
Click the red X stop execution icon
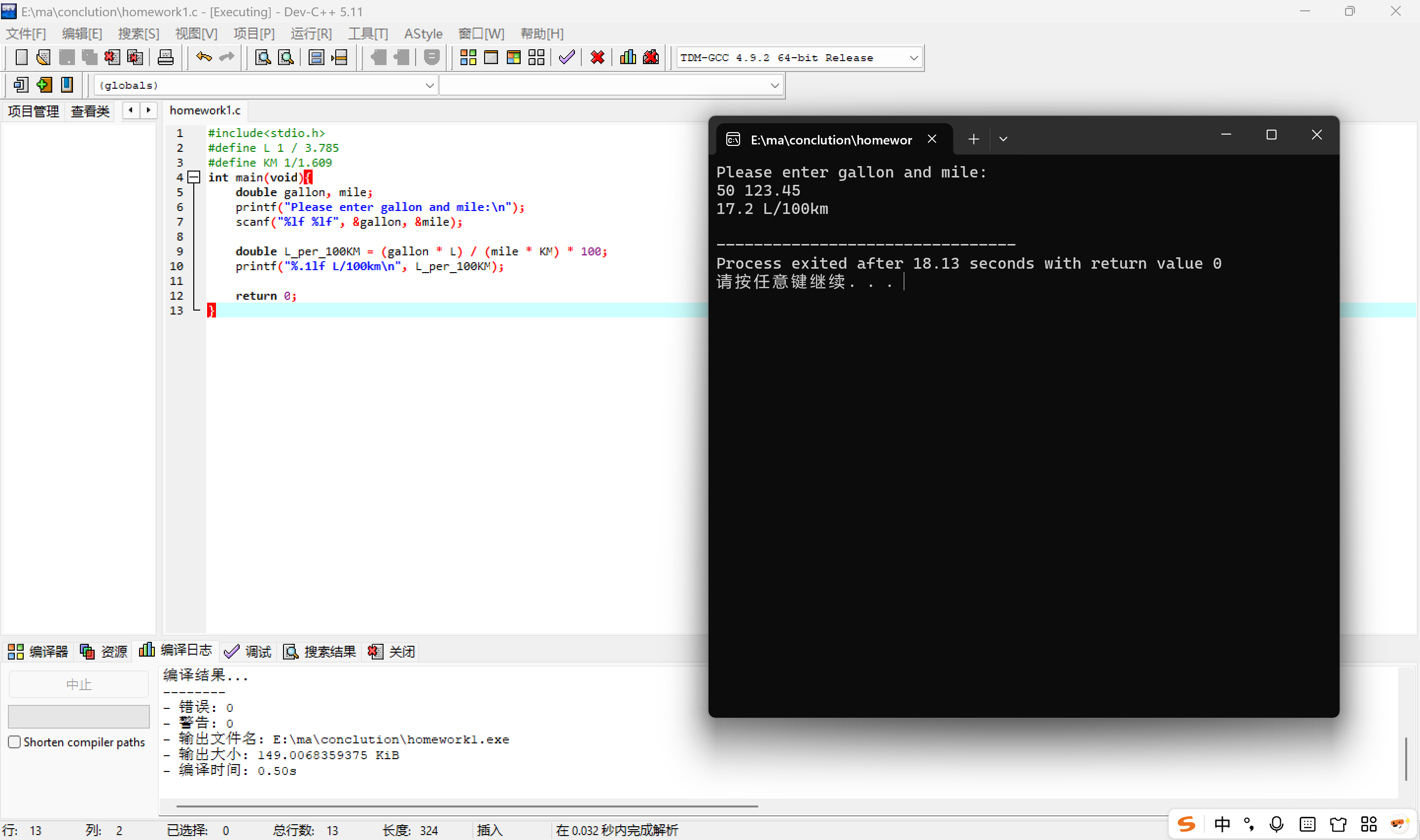(597, 57)
